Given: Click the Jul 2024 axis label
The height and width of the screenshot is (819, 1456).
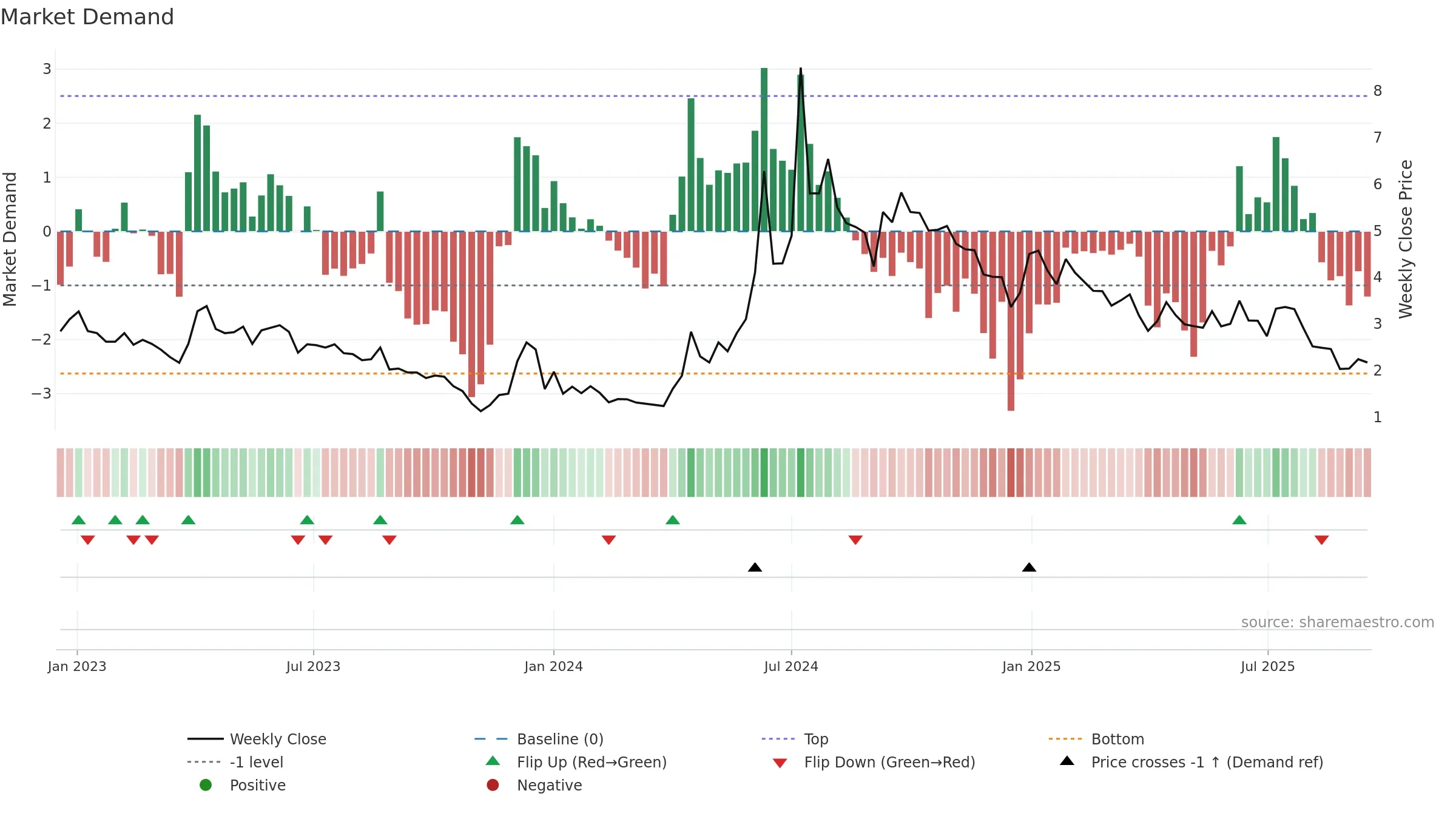Looking at the screenshot, I should click(x=791, y=667).
